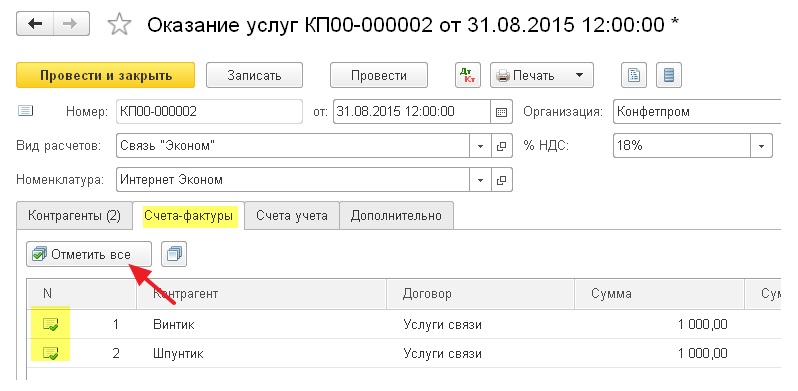The width and height of the screenshot is (798, 391).
Task: Open Вид расчетов item via its open icon
Action: (x=501, y=146)
